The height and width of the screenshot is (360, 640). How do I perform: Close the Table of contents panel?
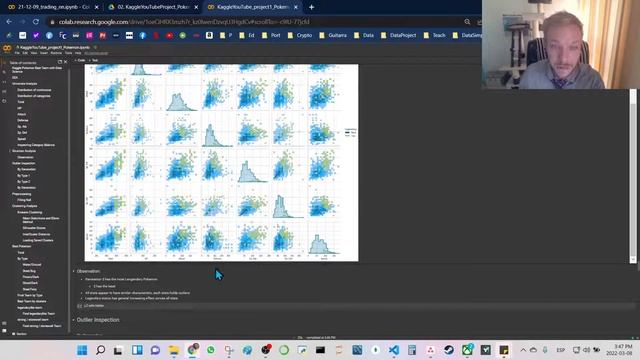pyautogui.click(x=66, y=62)
